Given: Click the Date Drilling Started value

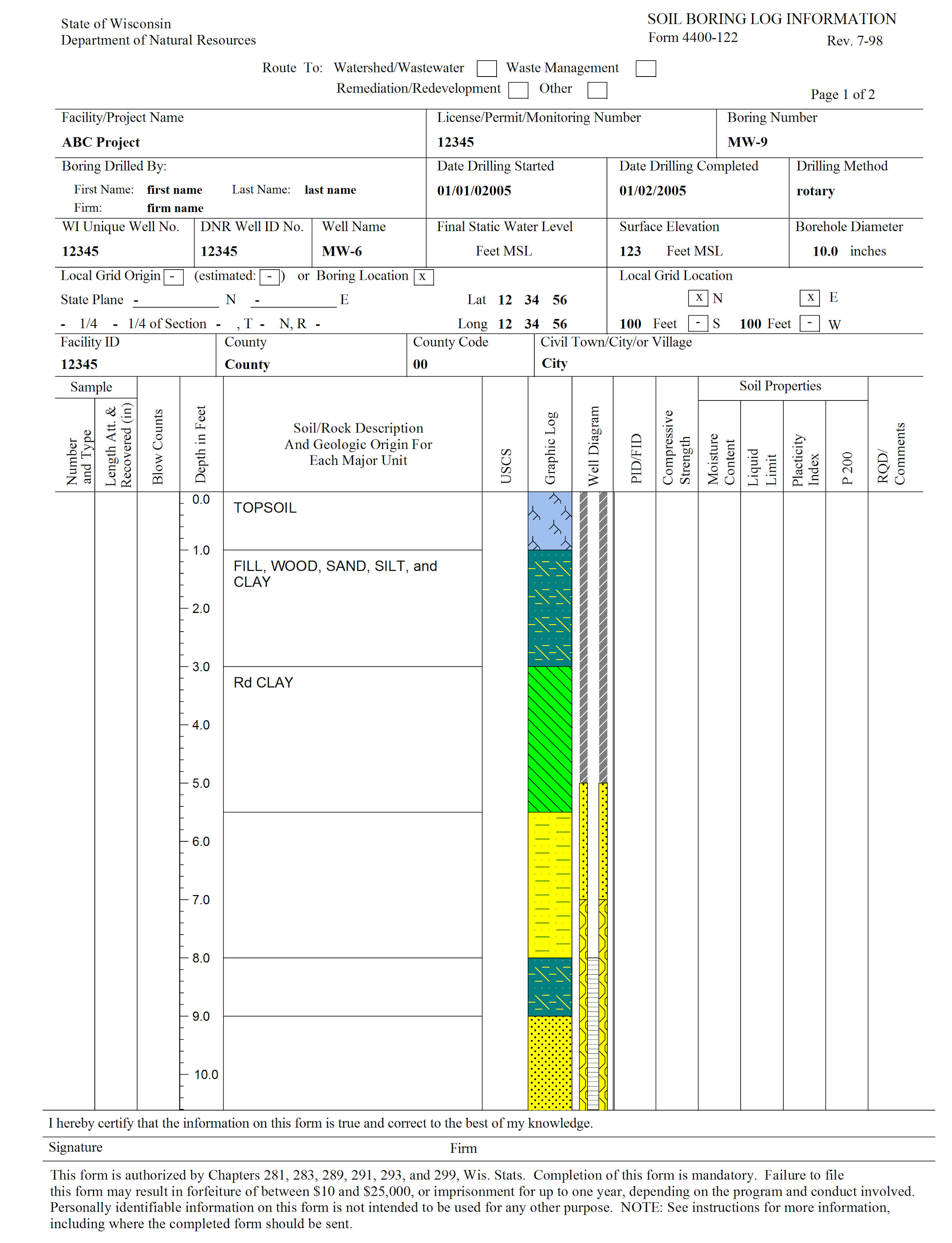Looking at the screenshot, I should [474, 191].
